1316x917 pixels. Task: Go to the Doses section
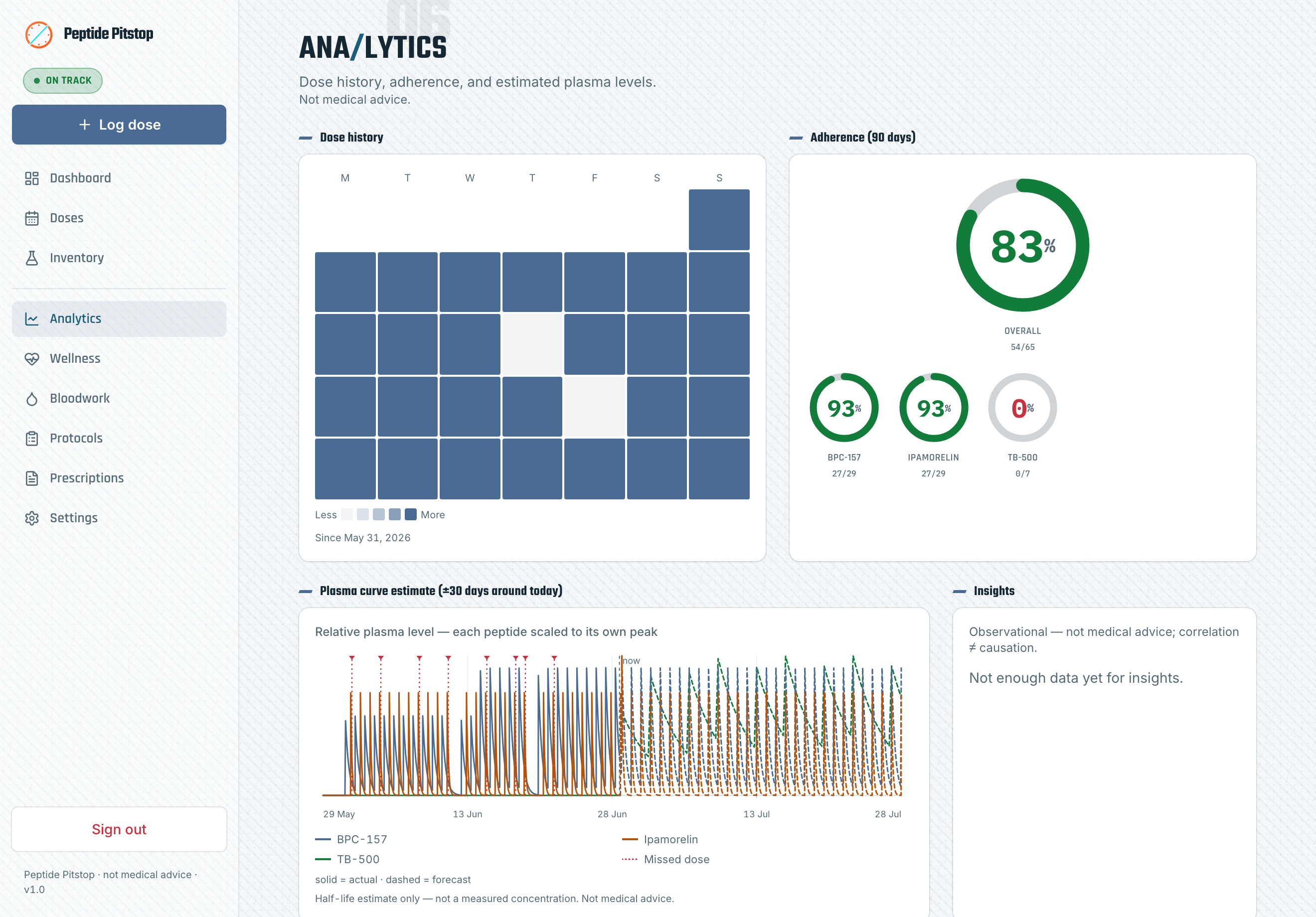(119, 218)
